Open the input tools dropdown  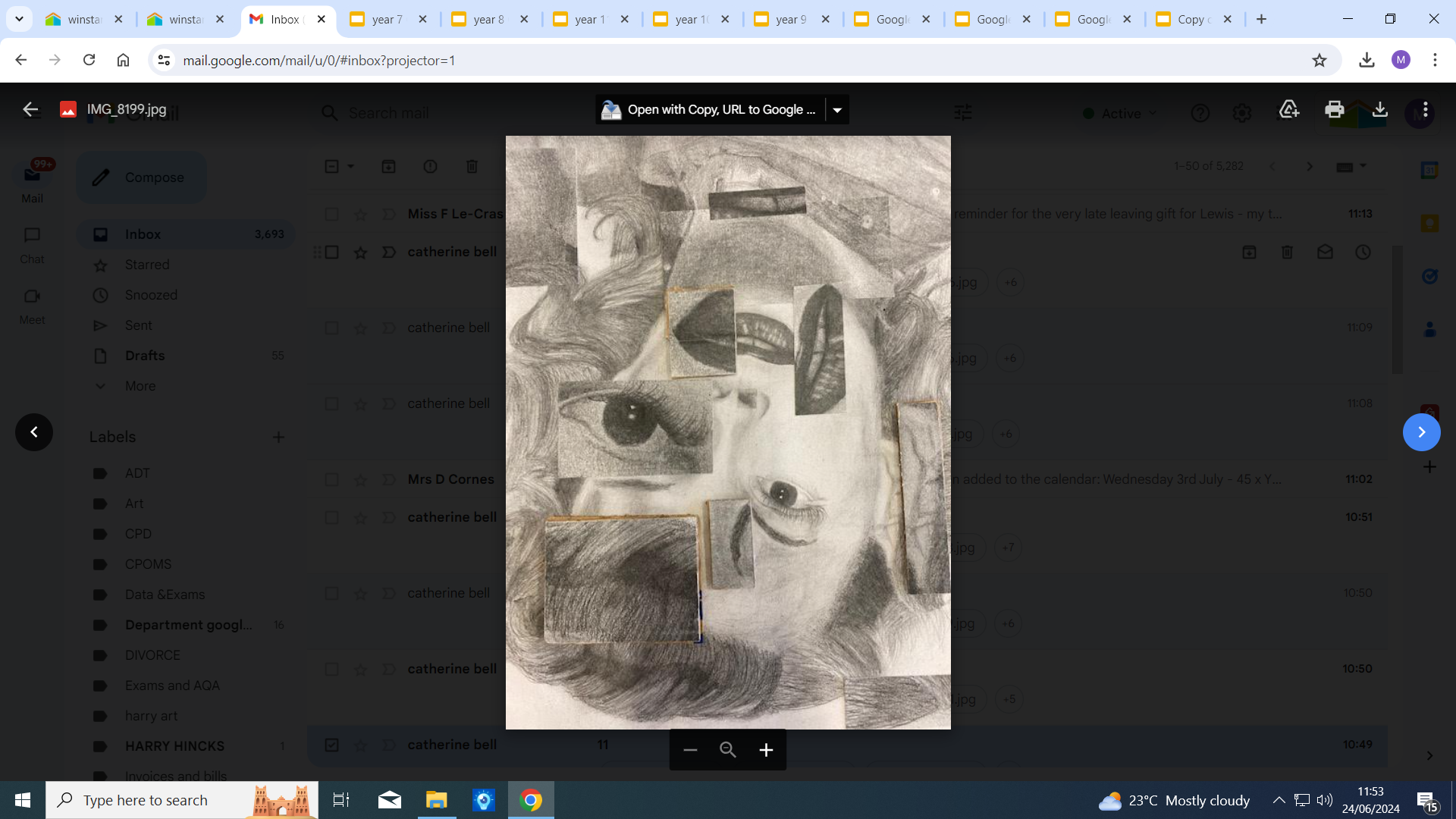1363,166
